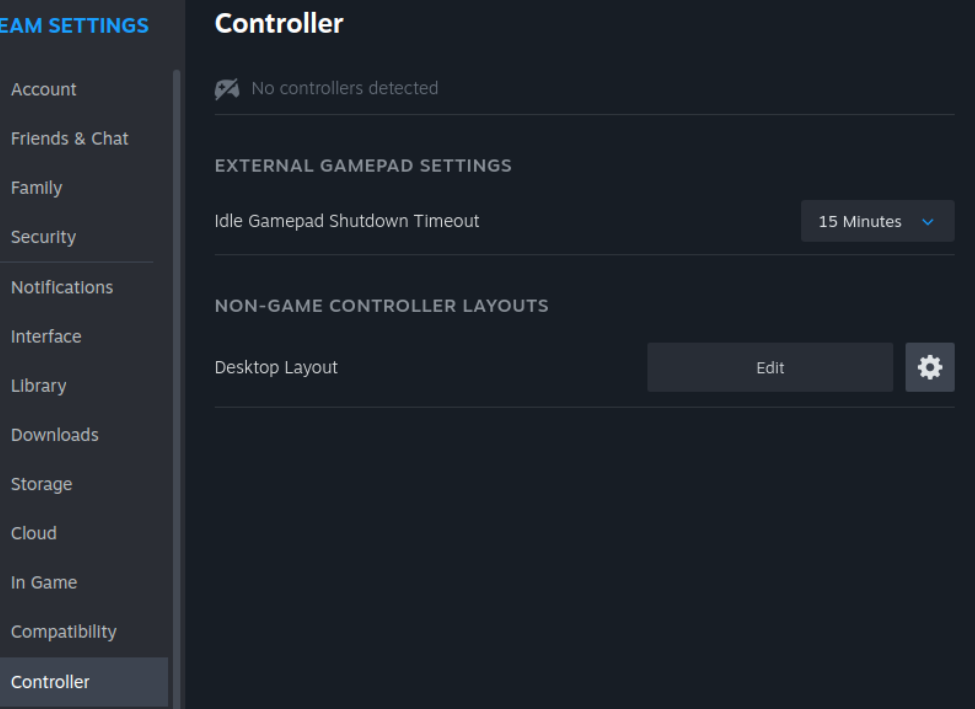This screenshot has height=709, width=975.
Task: Select the highlighted Controller sidebar item
Action: click(84, 682)
